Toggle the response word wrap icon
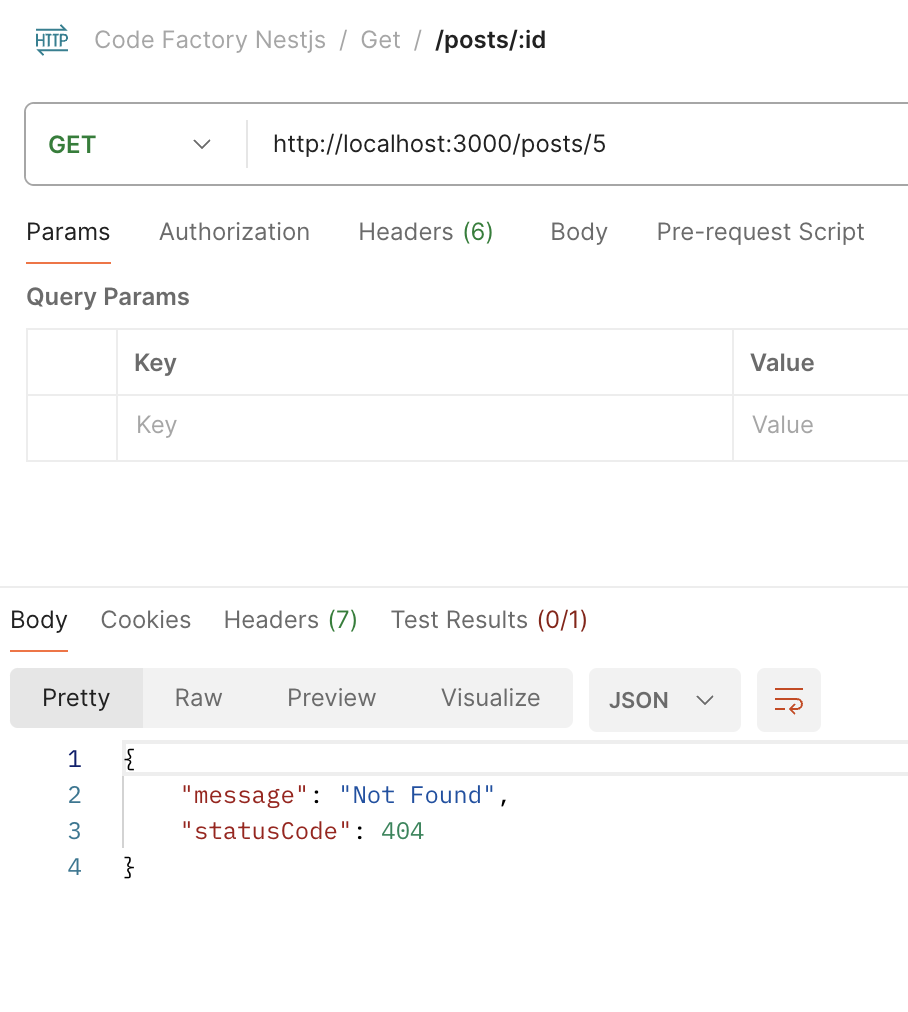Screen dimensions: 908x1012 point(789,700)
